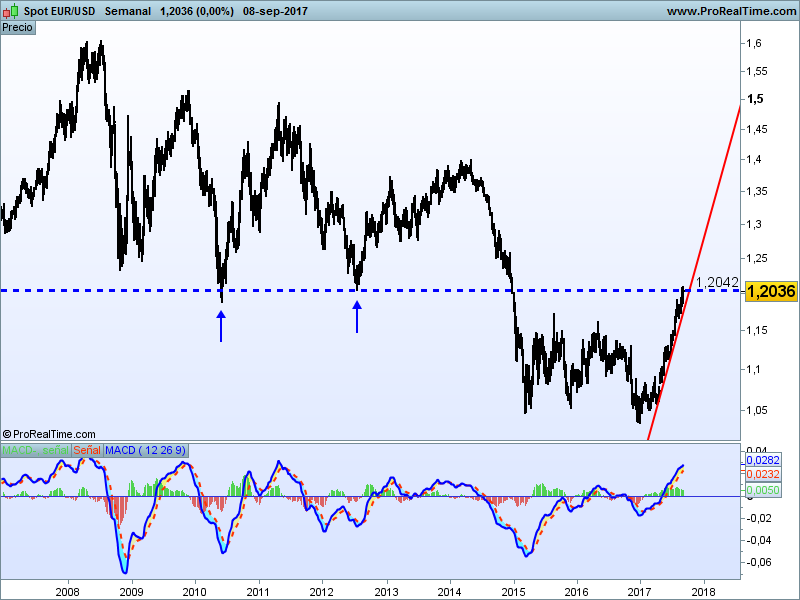Click the 1,2042 horizontal line label

[x=717, y=283]
